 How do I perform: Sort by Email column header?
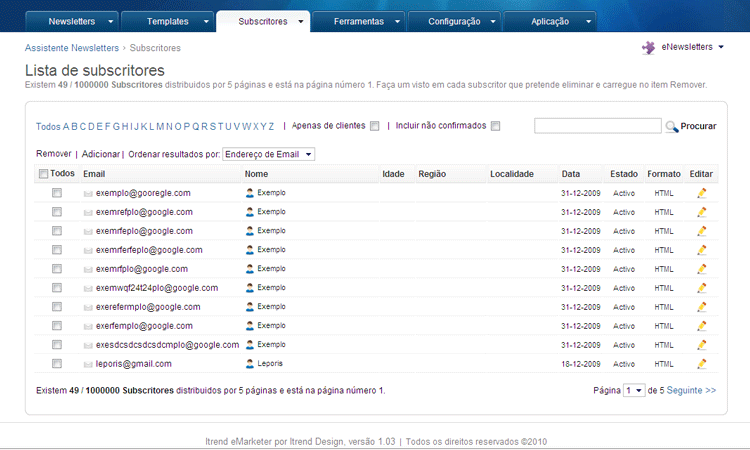tap(94, 174)
